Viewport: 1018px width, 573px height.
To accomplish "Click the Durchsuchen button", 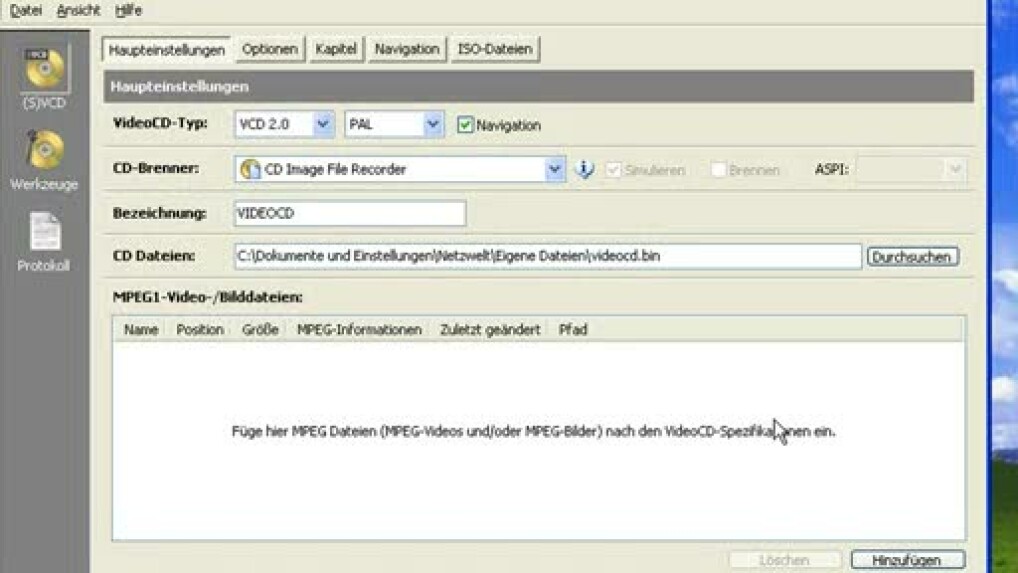I will coord(912,257).
